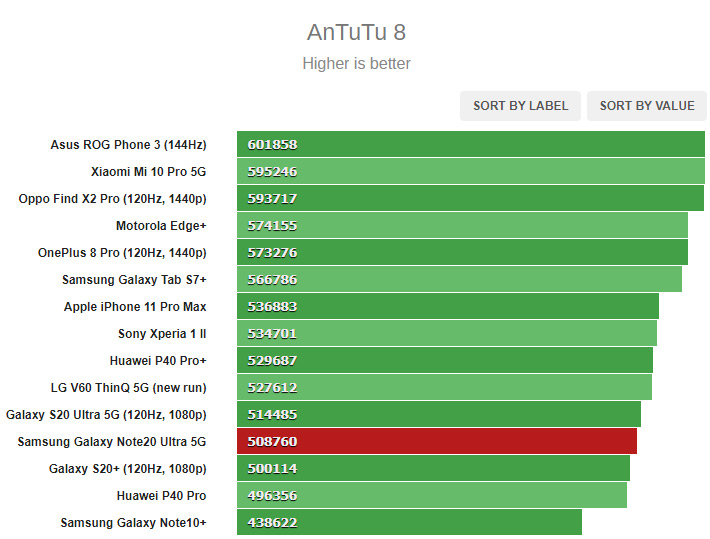Click the 438622 score bar
This screenshot has width=710, height=539.
pyautogui.click(x=409, y=522)
